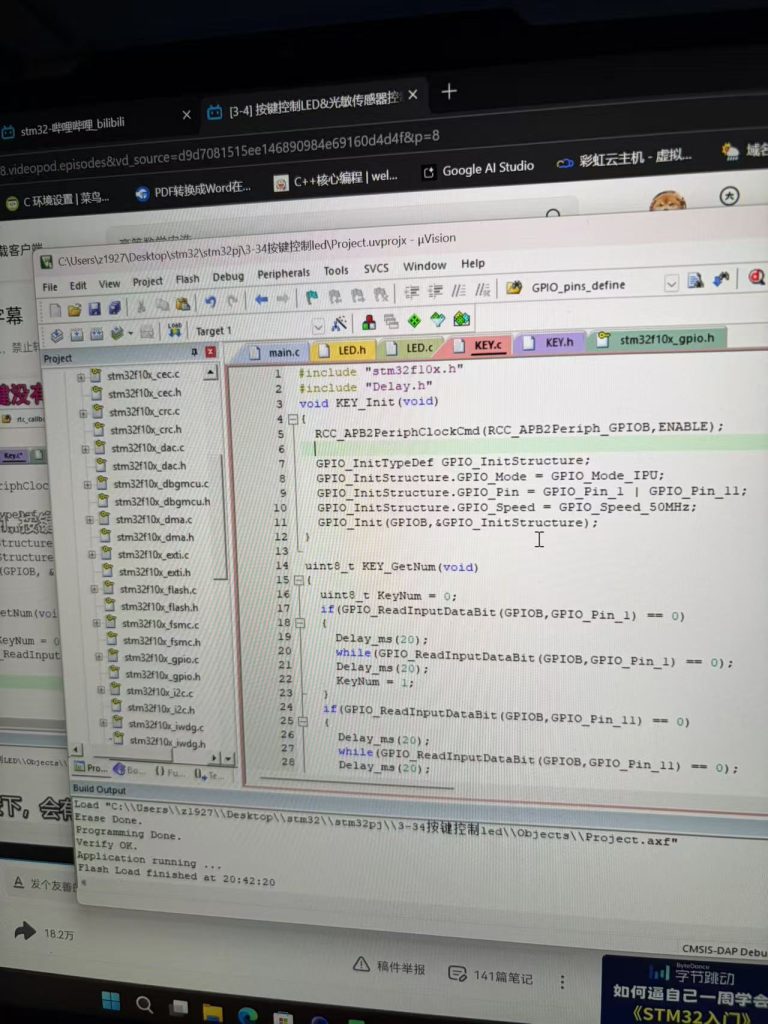The height and width of the screenshot is (1024, 768).
Task: Open a new browser tab with plus
Action: pyautogui.click(x=449, y=92)
